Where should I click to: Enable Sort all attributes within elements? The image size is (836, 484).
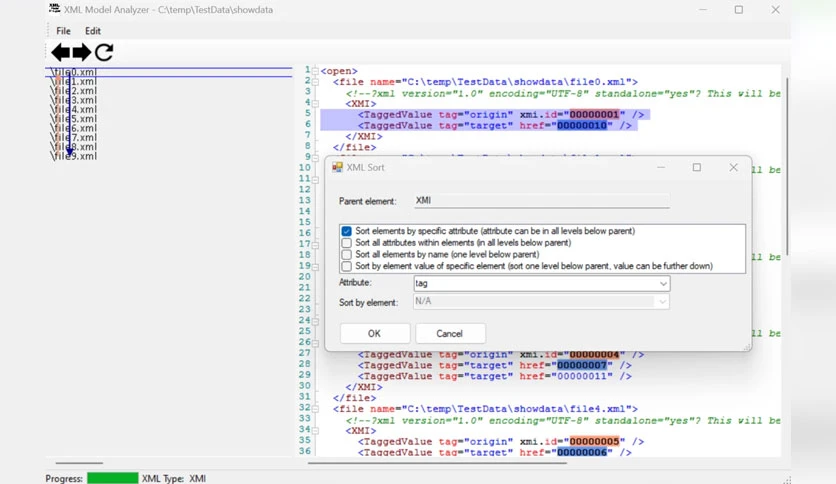coord(347,243)
